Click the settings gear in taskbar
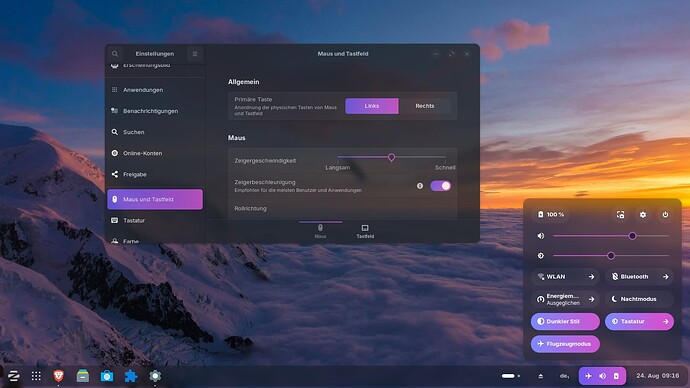The width and height of the screenshot is (690, 388). coord(155,376)
